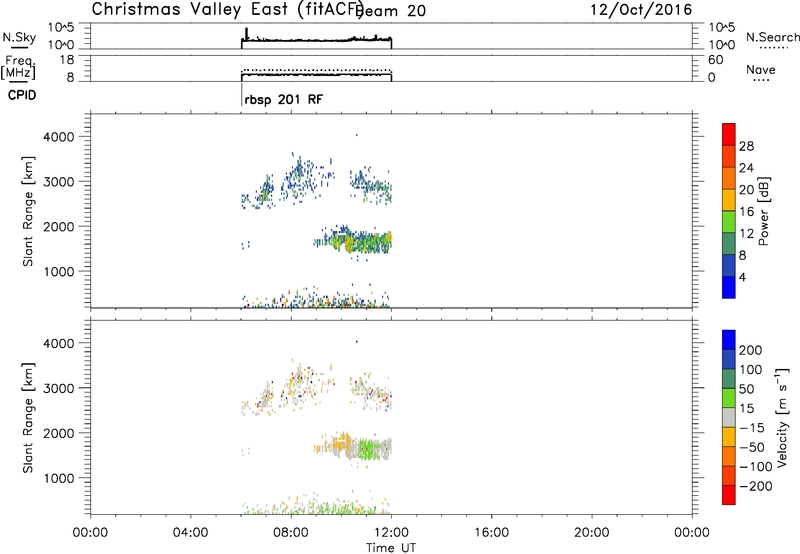This screenshot has height=554, width=800.
Task: Pick the red top segment of the power color bar
Action: pos(729,134)
